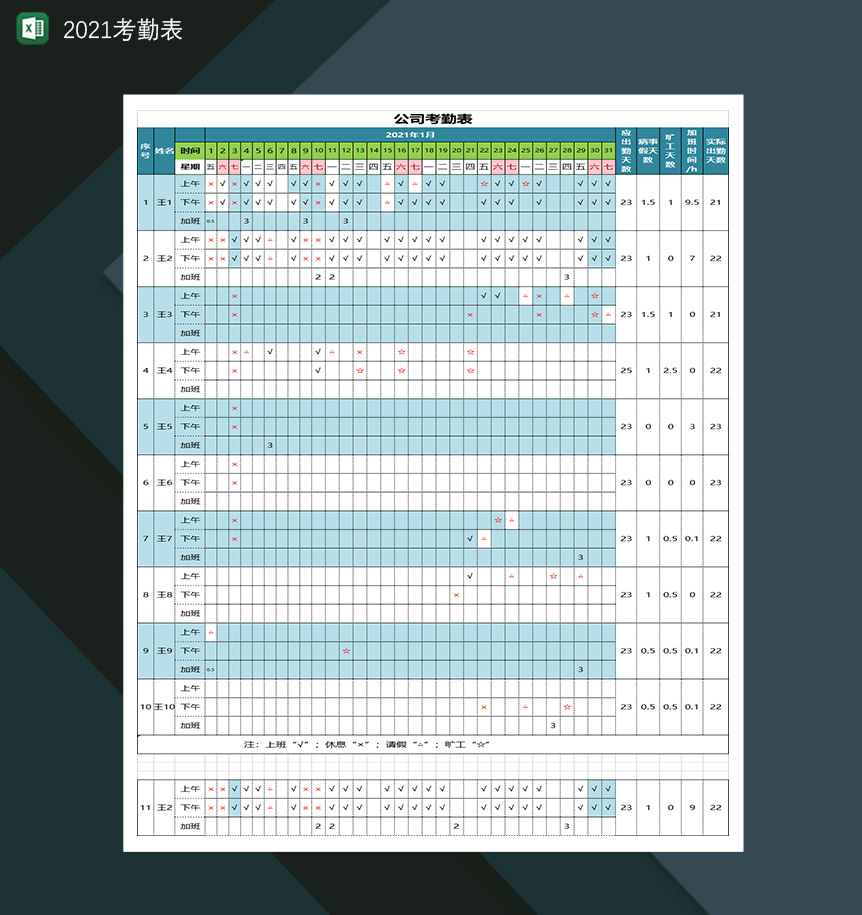This screenshot has height=915, width=862.
Task: Click the red star mark in 王9's 加班 row
Action: tap(345, 651)
